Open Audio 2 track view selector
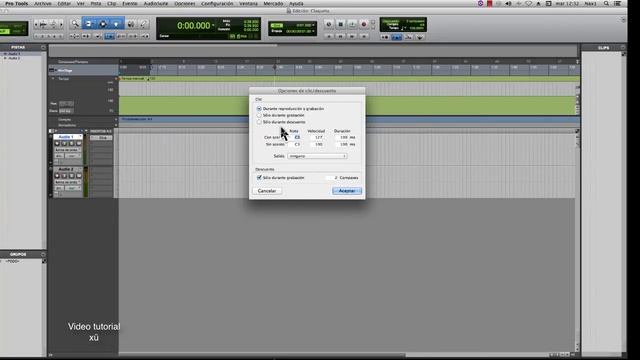This screenshot has width=640, height=360. point(67,182)
